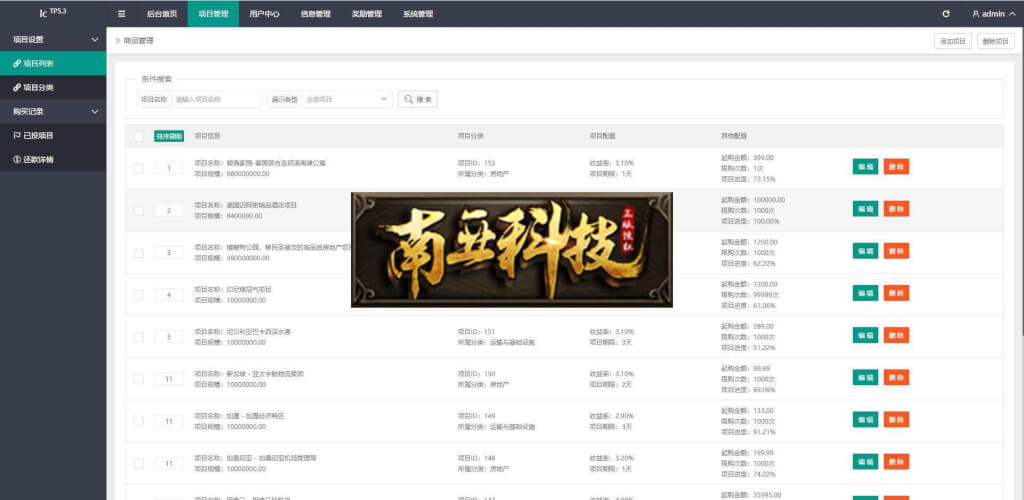Check the row with project ID 153
The height and width of the screenshot is (500, 1024).
click(x=138, y=168)
